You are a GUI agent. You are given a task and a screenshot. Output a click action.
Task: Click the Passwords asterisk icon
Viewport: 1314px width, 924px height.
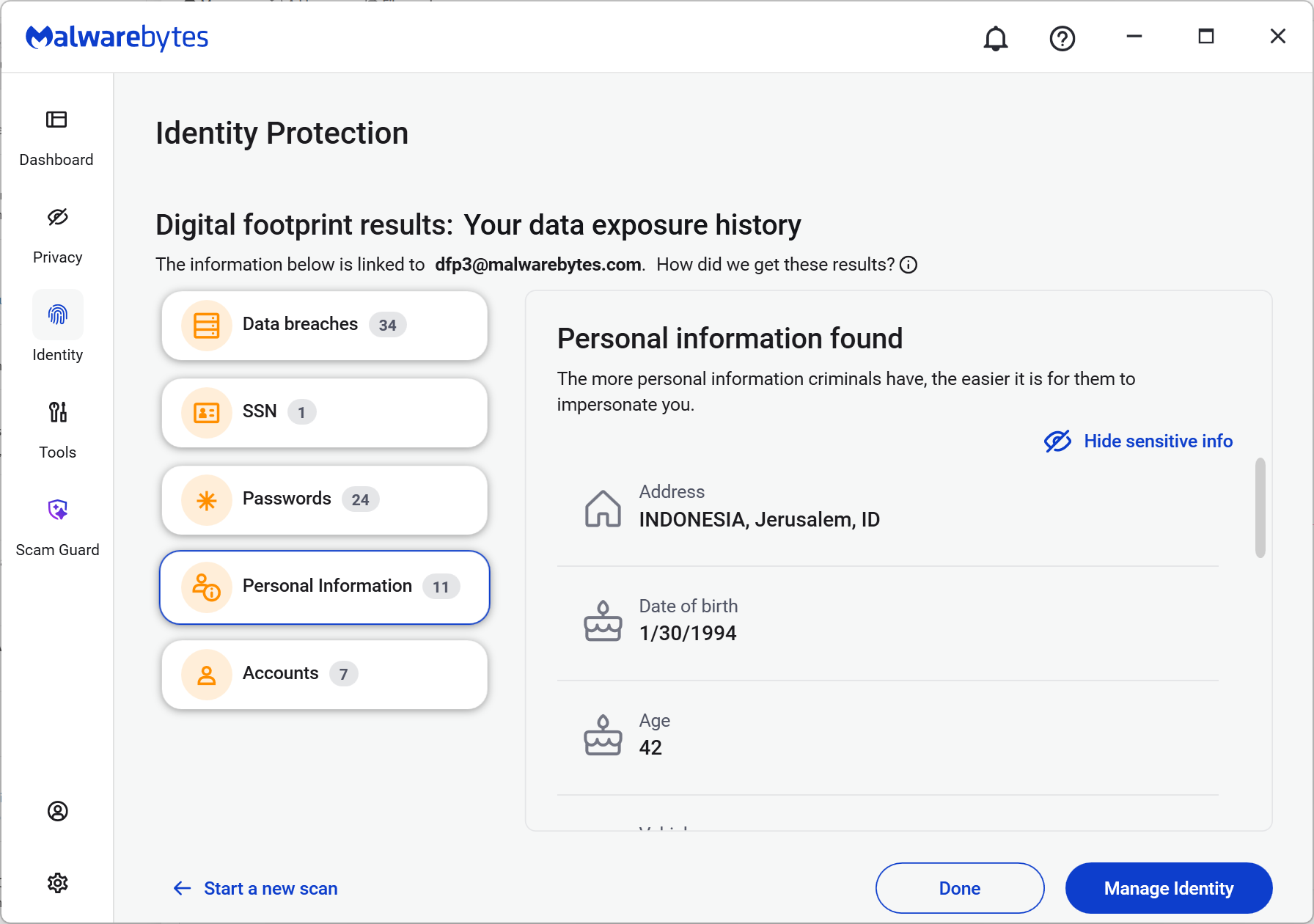click(207, 500)
